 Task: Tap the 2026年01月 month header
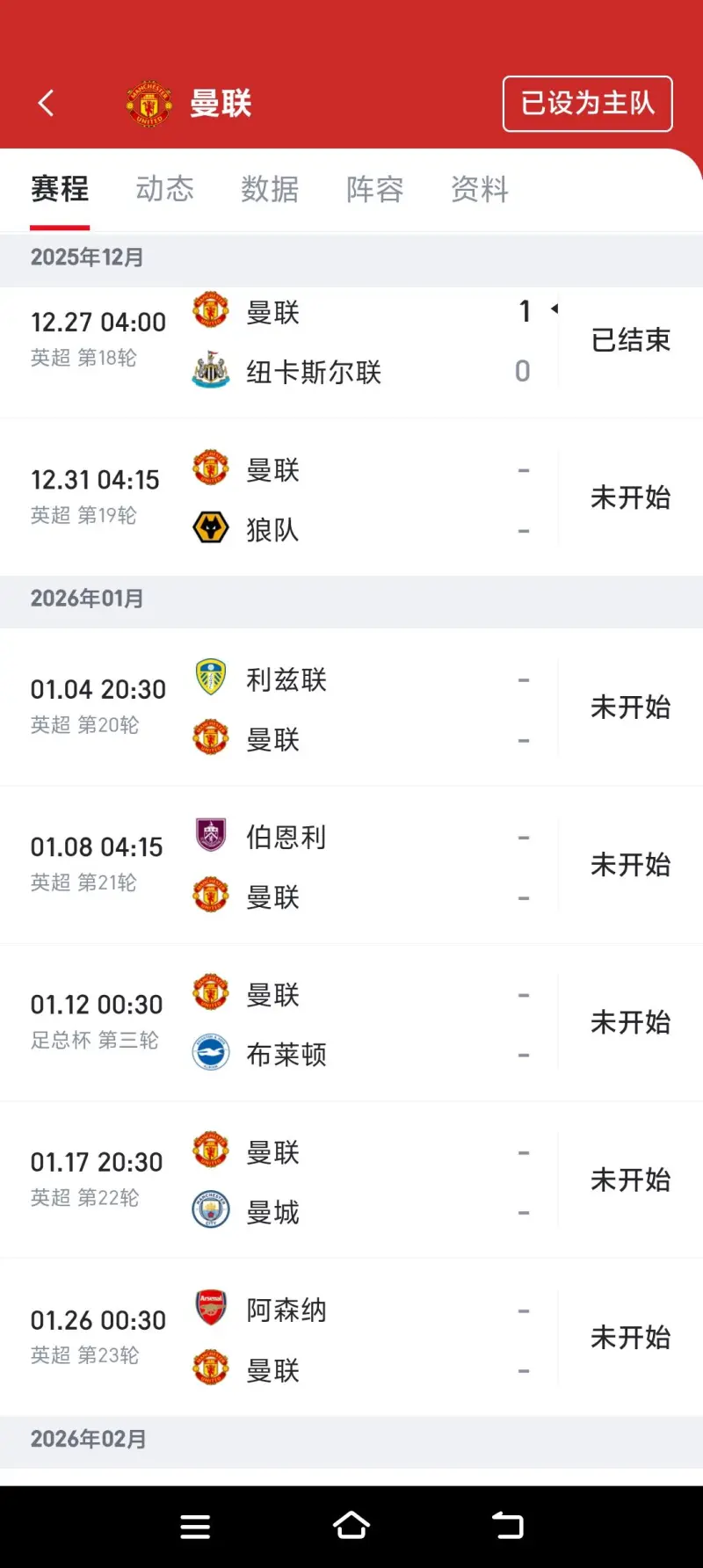pyautogui.click(x=87, y=599)
